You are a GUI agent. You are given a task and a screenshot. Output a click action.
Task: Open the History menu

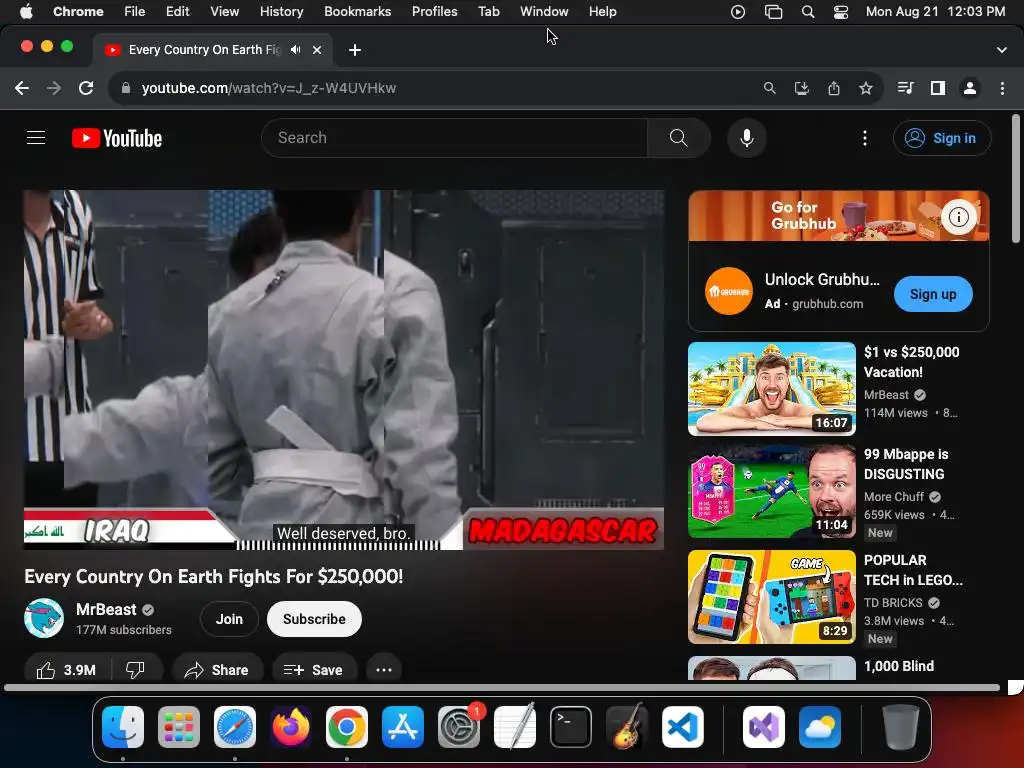point(281,12)
